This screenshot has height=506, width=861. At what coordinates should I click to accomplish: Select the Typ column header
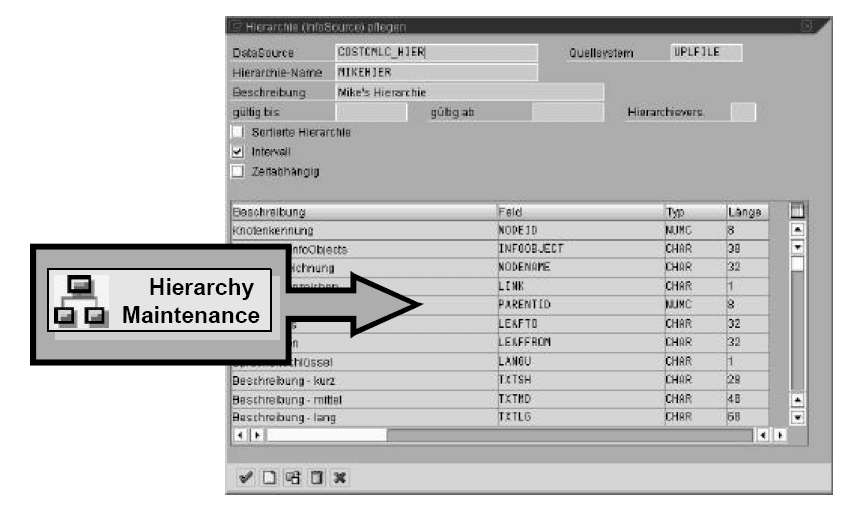[x=695, y=212]
